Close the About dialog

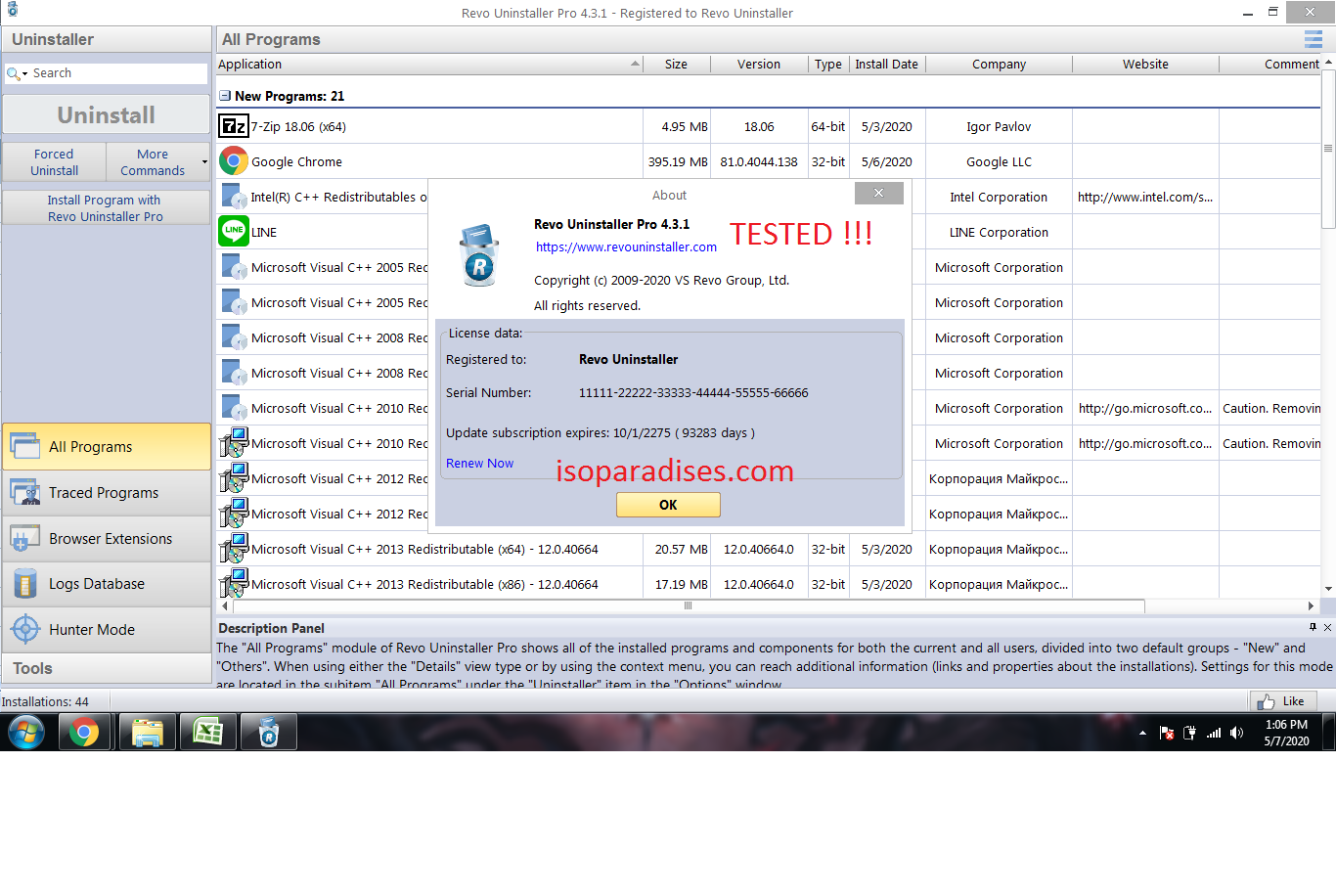coord(878,193)
